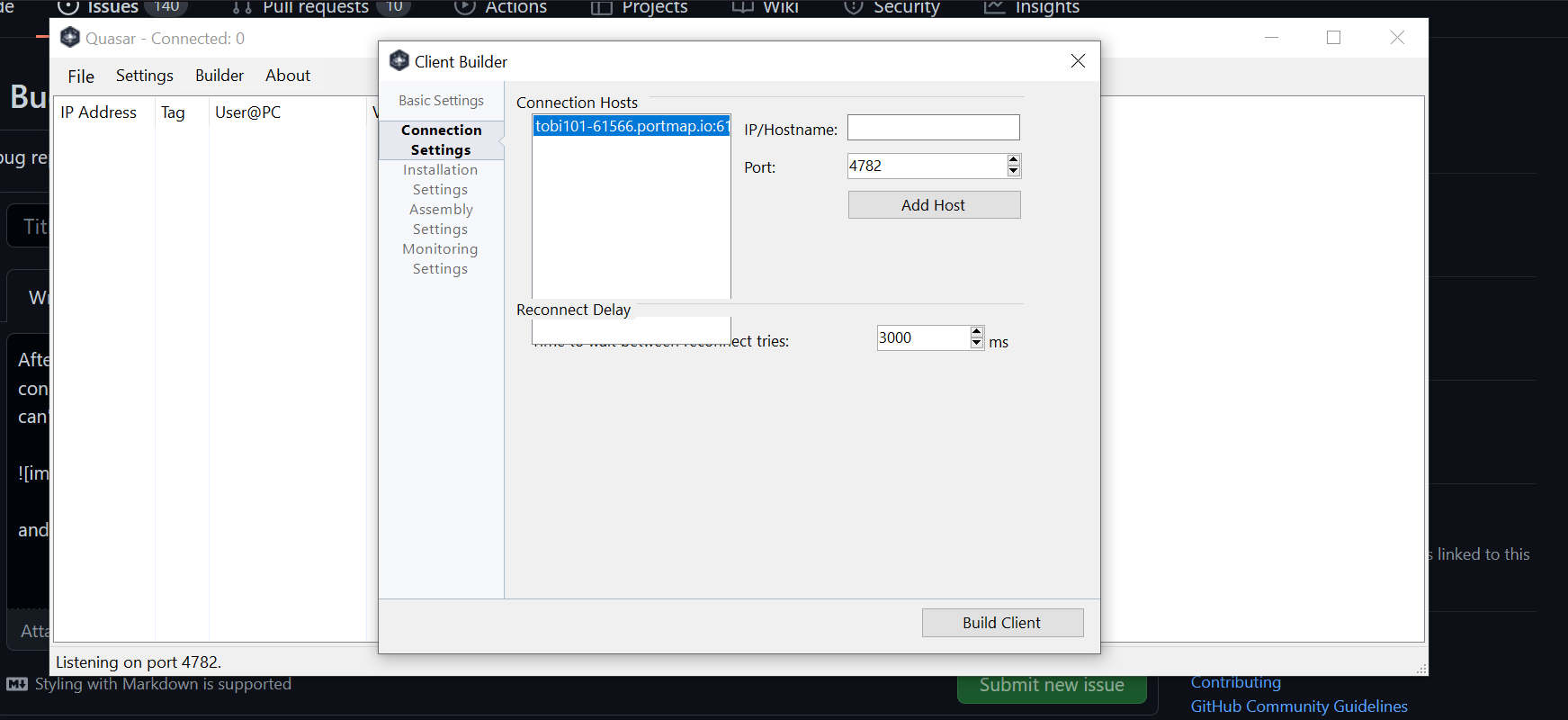
Task: Increase the Port value with up arrow
Action: pyautogui.click(x=1014, y=160)
